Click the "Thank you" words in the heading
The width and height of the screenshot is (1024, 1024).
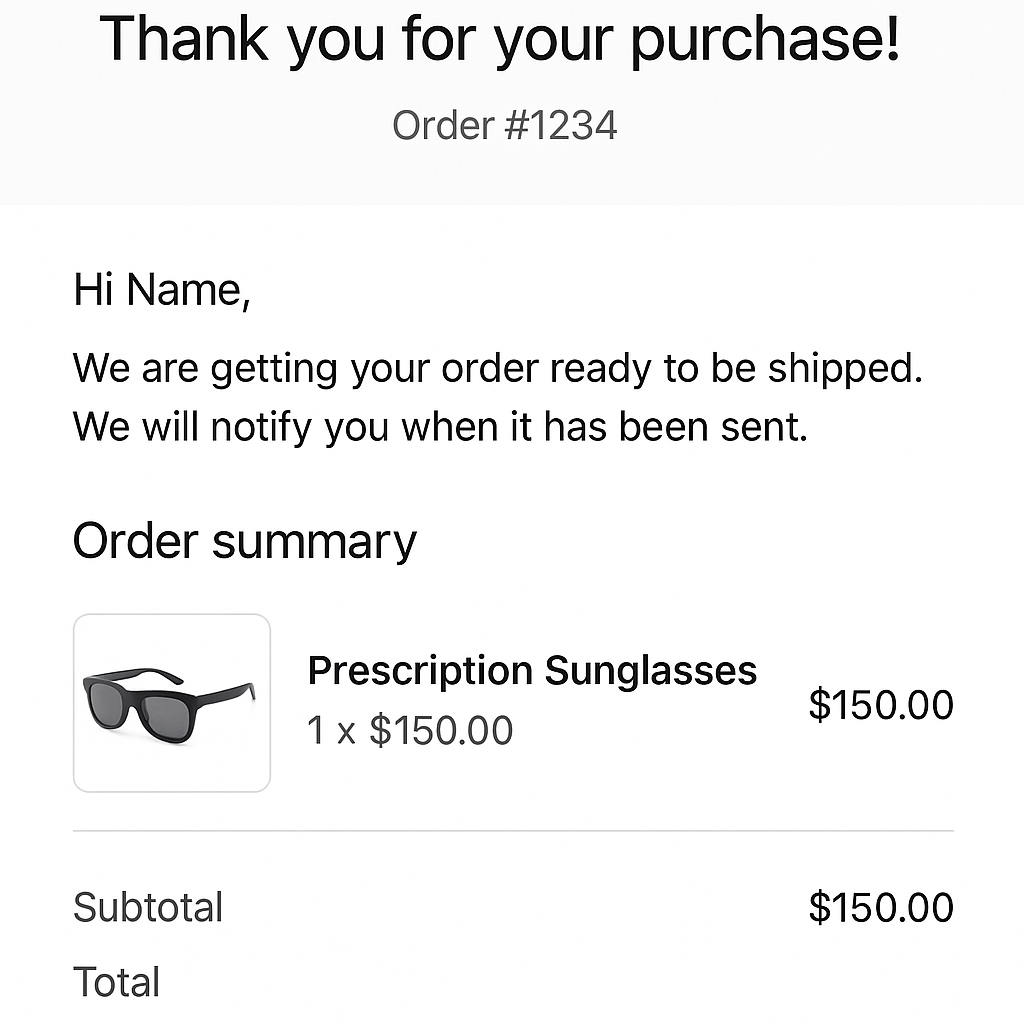pyautogui.click(x=184, y=40)
